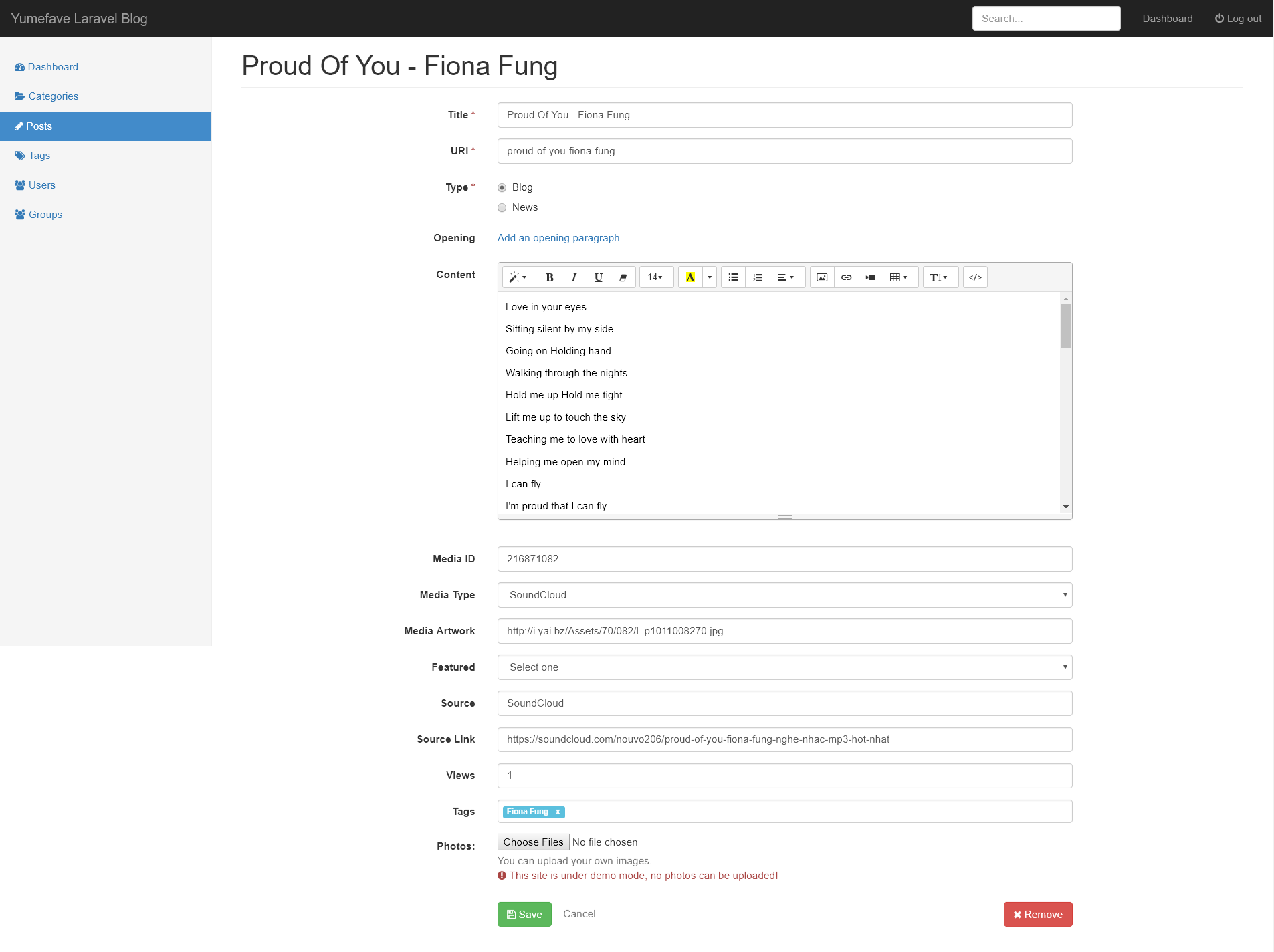Underline text in the content editor
The width and height of the screenshot is (1274, 952).
tap(598, 277)
